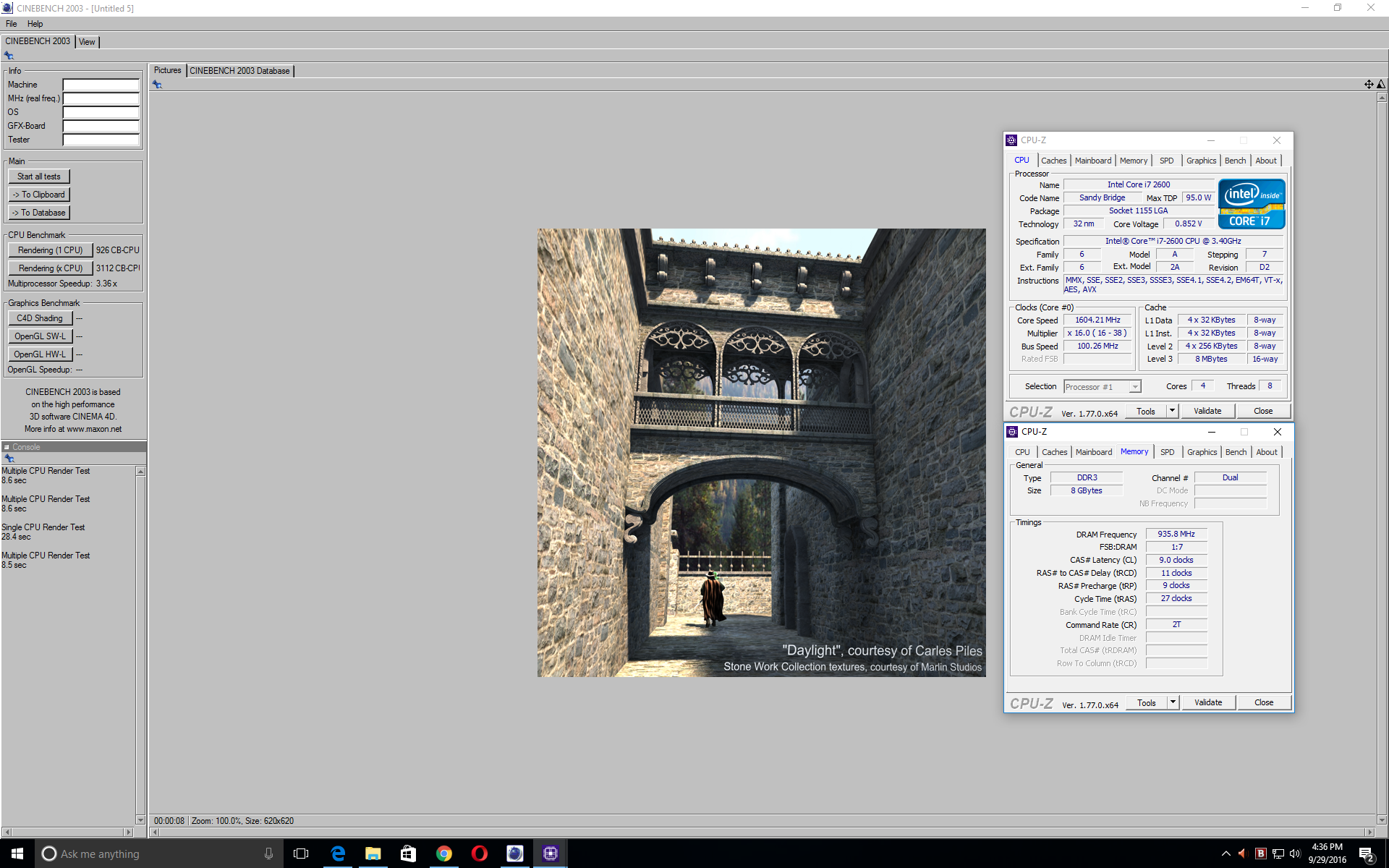Run the OpenGL SW-L test
This screenshot has height=868, width=1389.
pos(40,336)
